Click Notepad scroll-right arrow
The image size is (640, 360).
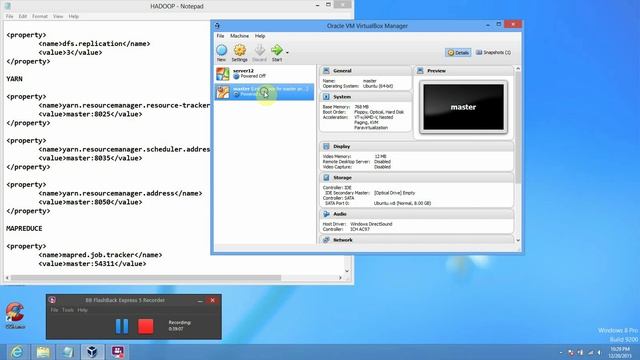point(340,278)
